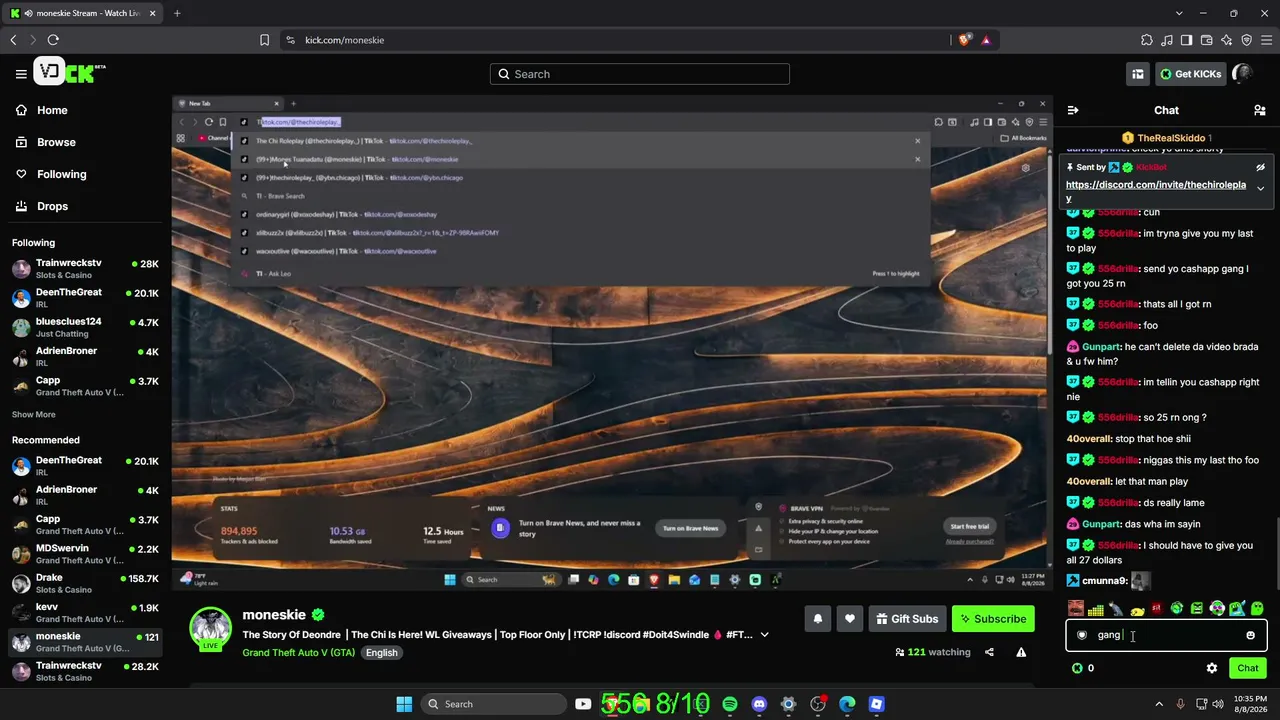The image size is (1280, 720).
Task: Open chat settings gear
Action: click(1212, 668)
